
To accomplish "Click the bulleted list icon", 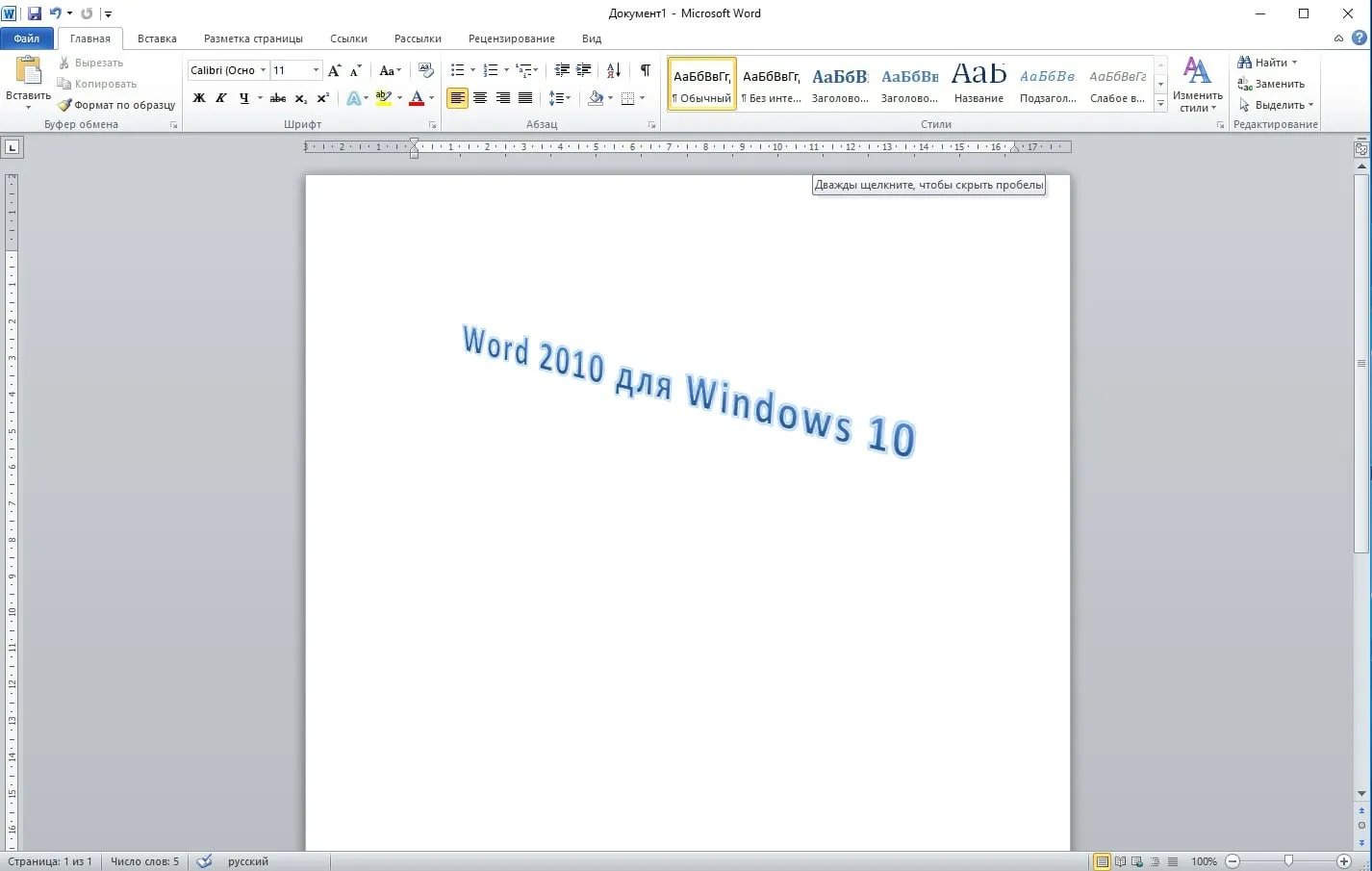I will (x=458, y=70).
